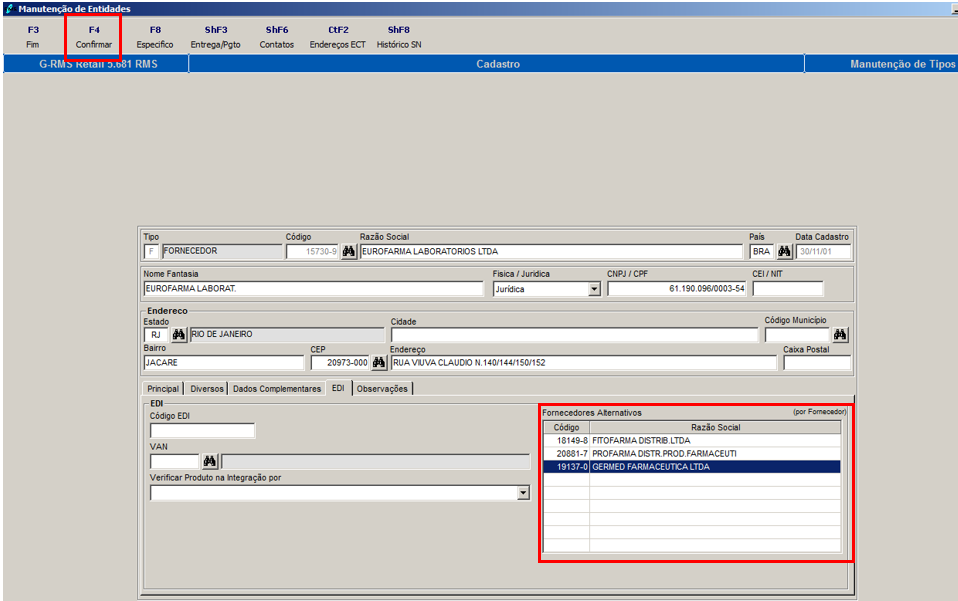Open ShF8 Histórico SN option

click(x=399, y=37)
